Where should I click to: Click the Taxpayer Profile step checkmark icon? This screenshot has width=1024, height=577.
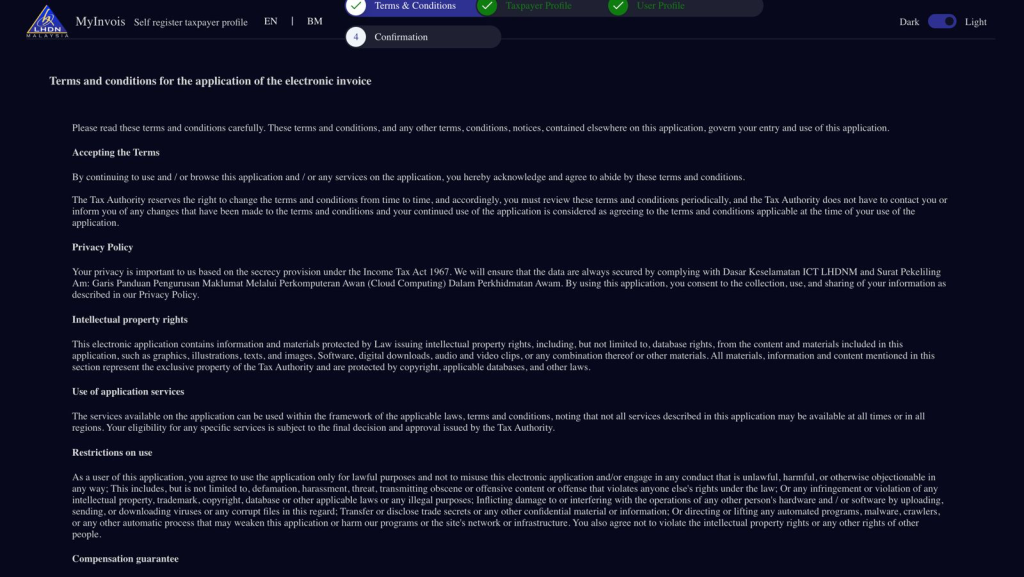[x=487, y=6]
